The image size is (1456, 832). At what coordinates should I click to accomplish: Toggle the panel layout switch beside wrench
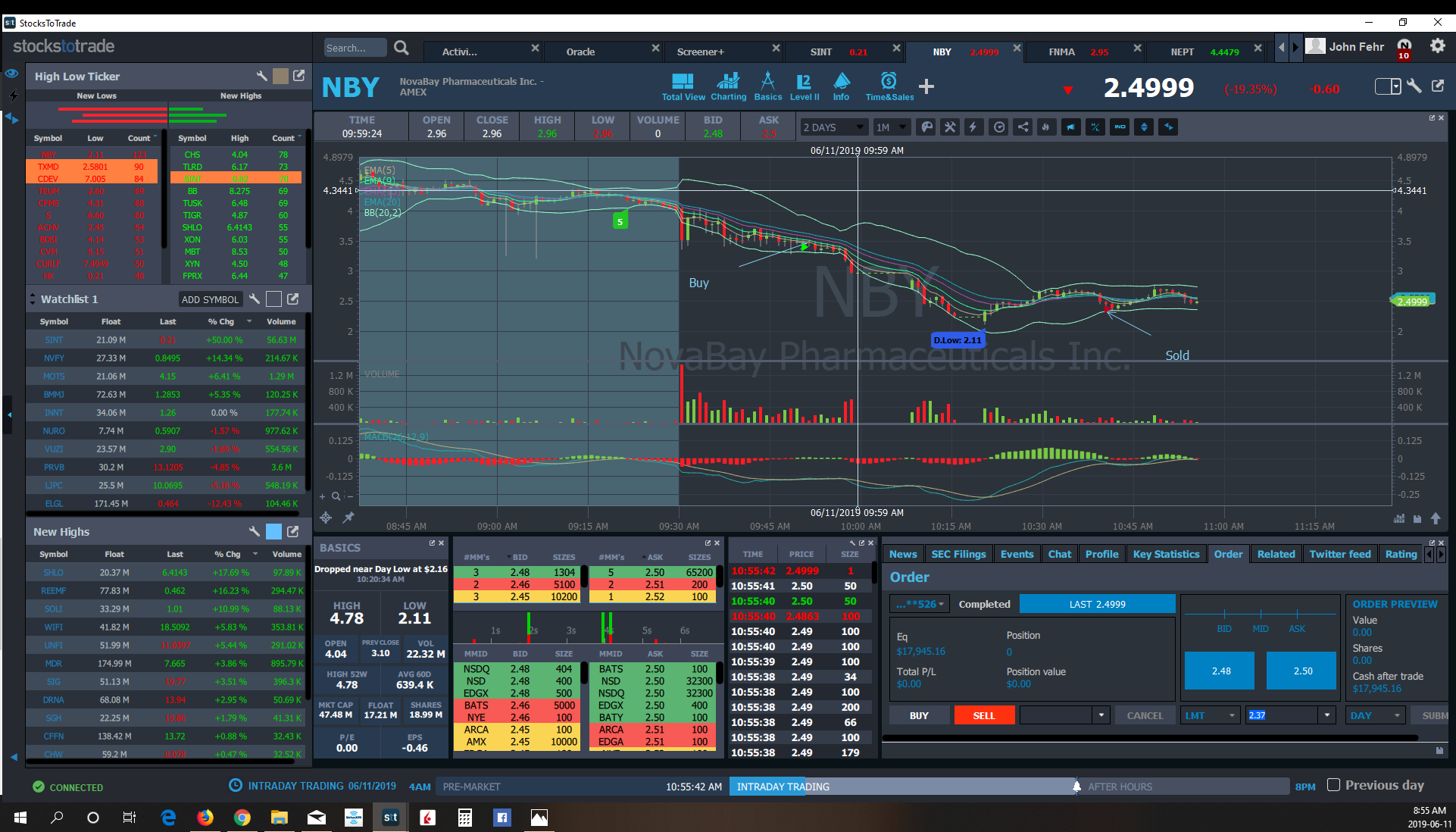click(x=1388, y=86)
